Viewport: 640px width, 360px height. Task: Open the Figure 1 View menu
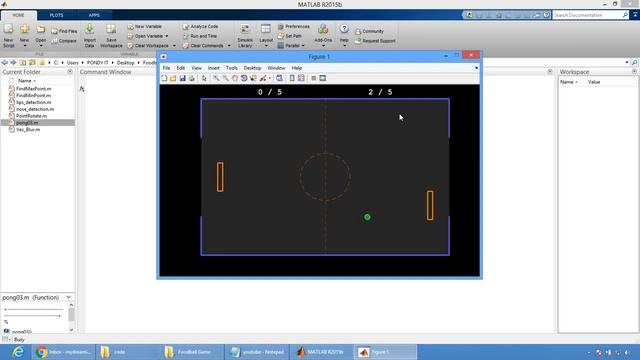coord(196,68)
